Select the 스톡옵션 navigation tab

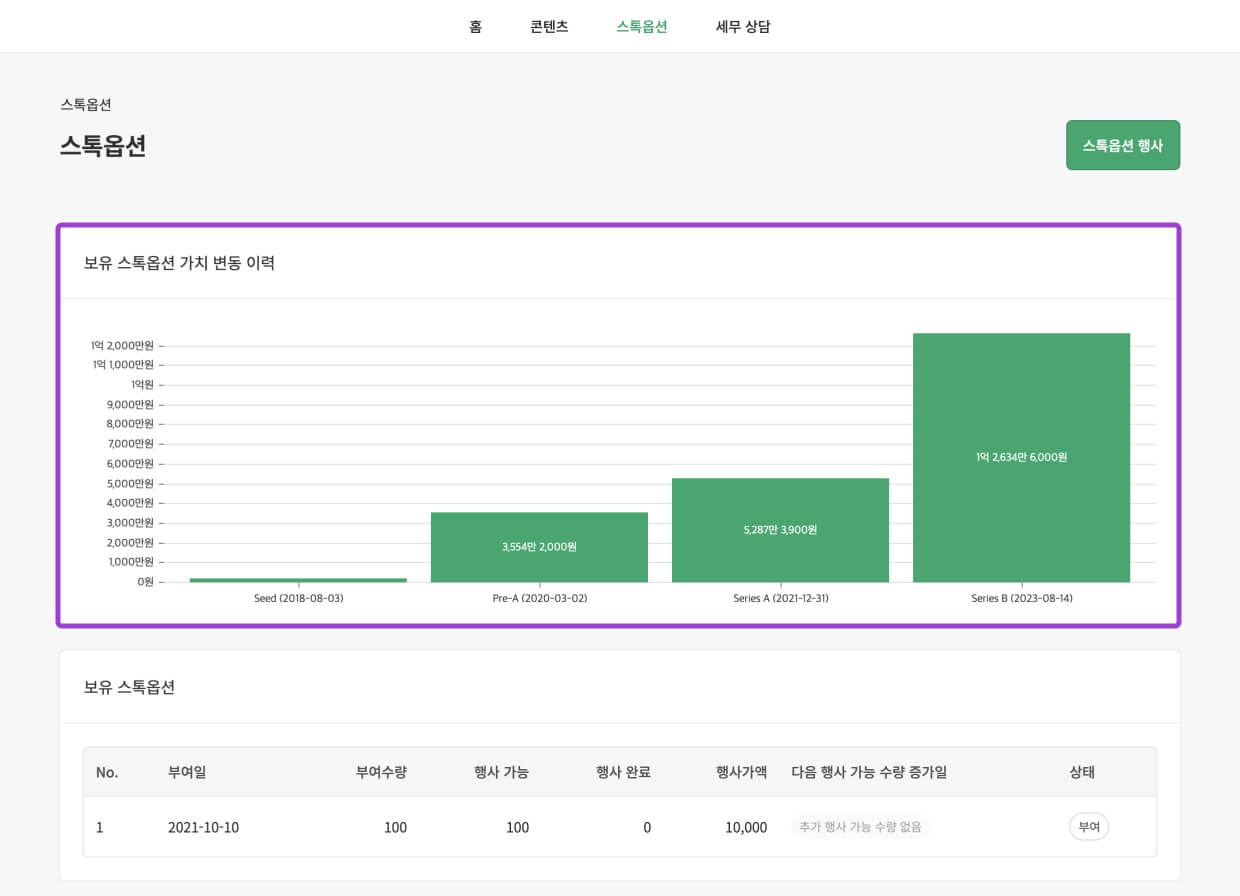click(x=642, y=27)
